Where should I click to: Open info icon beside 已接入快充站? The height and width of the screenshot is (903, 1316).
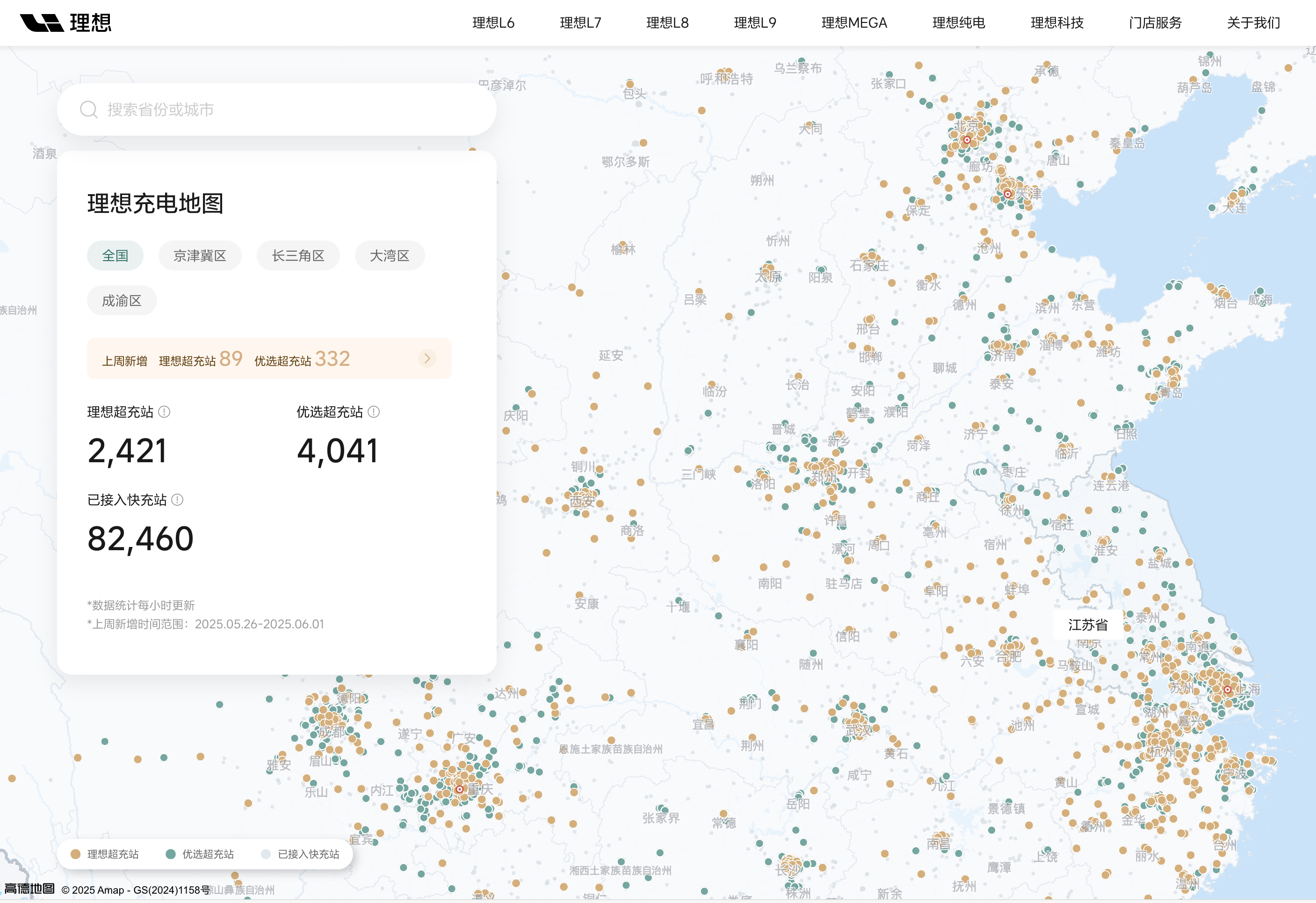point(177,500)
